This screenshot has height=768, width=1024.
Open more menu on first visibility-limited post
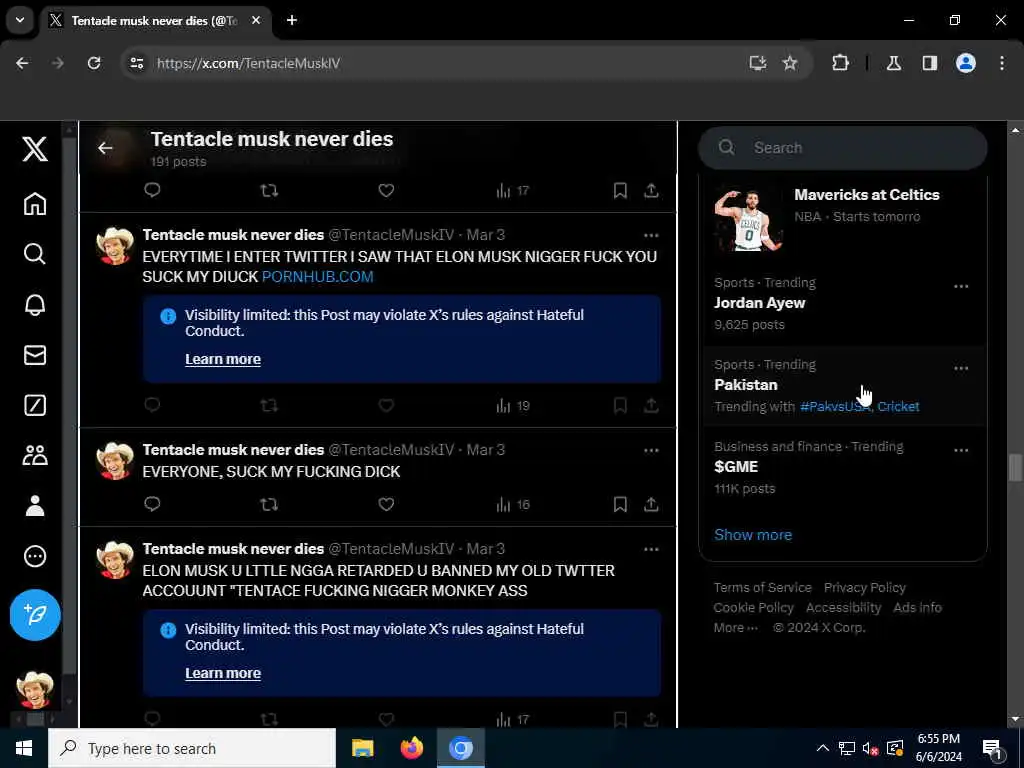tap(651, 235)
